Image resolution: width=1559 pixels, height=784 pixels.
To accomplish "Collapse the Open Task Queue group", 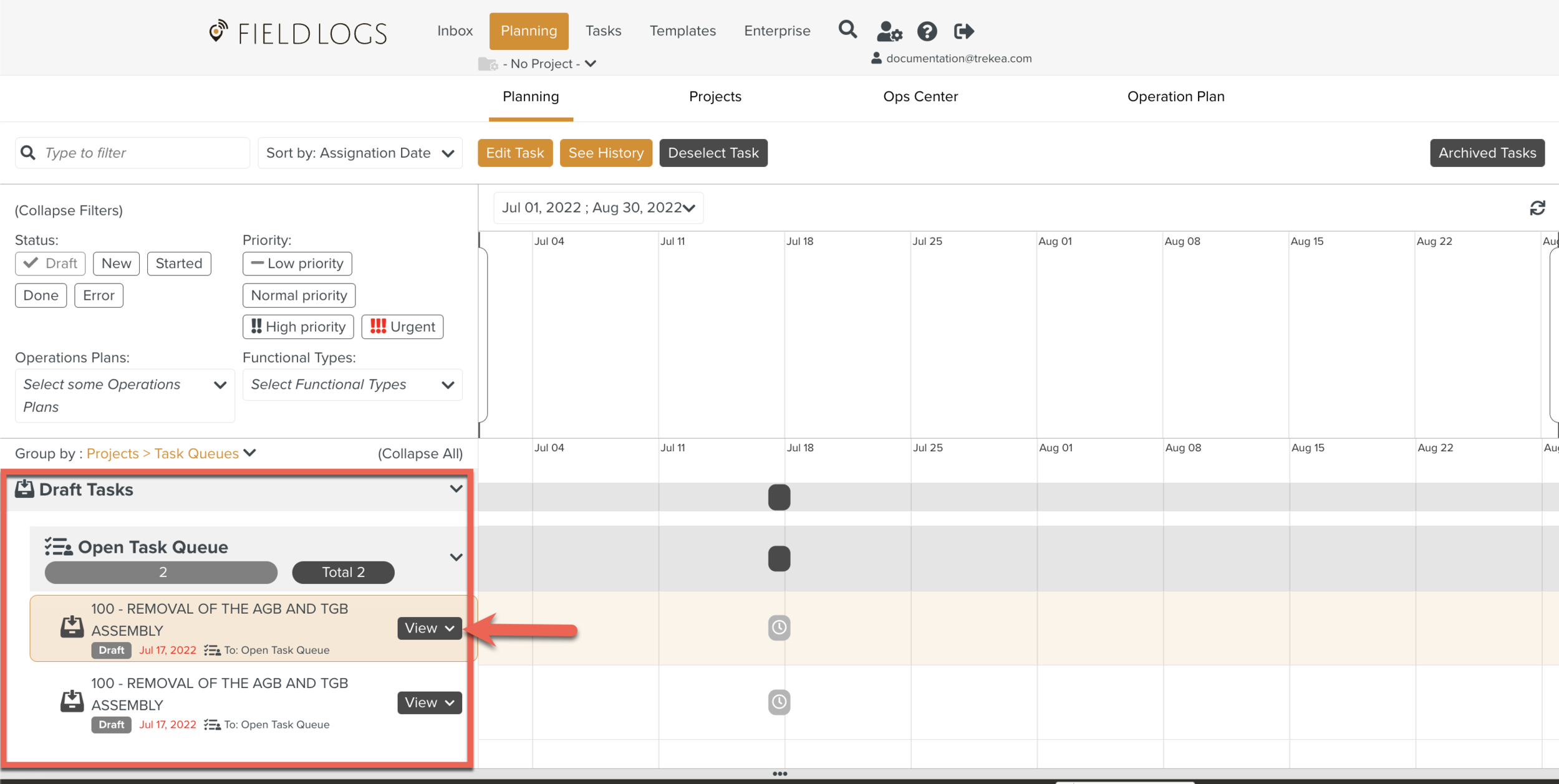I will coord(456,557).
